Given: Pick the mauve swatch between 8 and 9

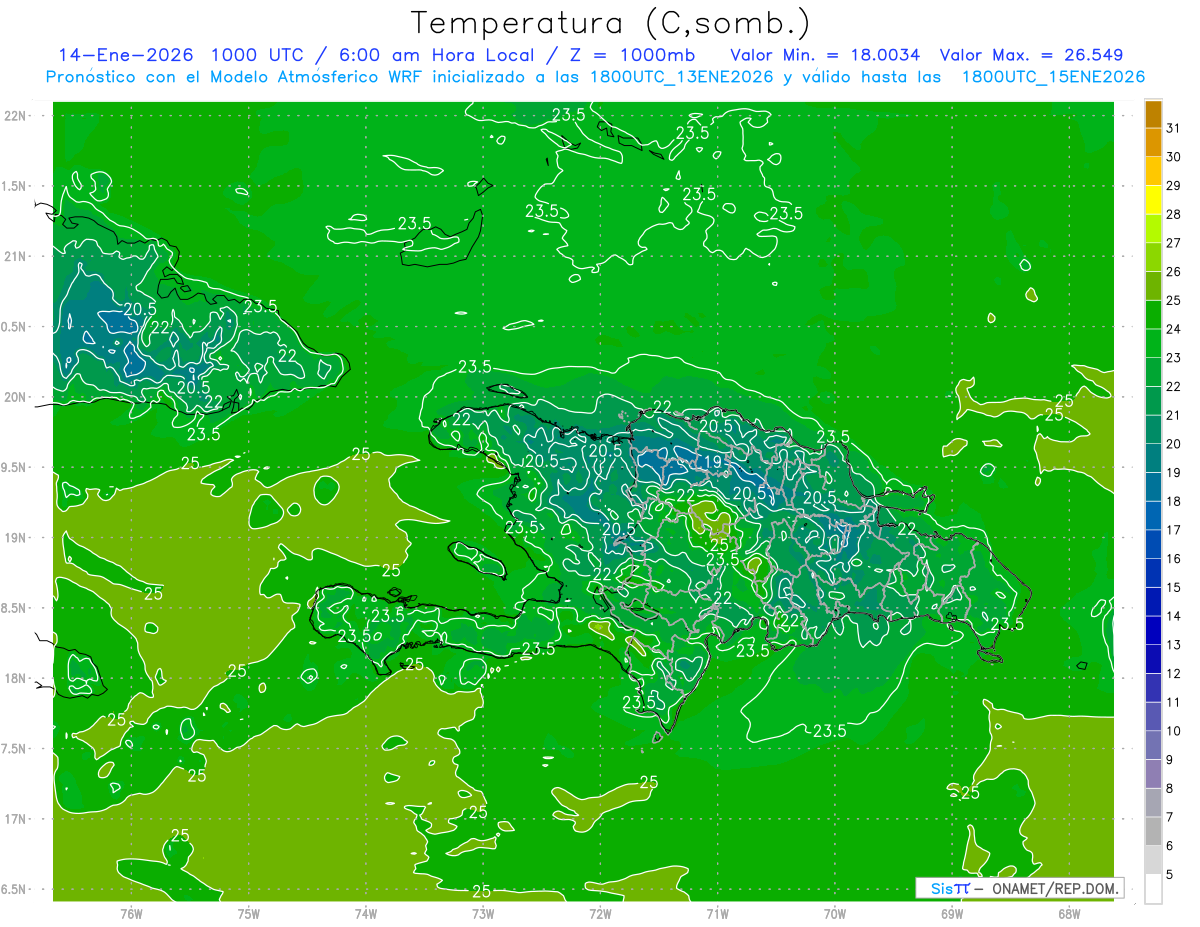Looking at the screenshot, I should pos(1153,774).
